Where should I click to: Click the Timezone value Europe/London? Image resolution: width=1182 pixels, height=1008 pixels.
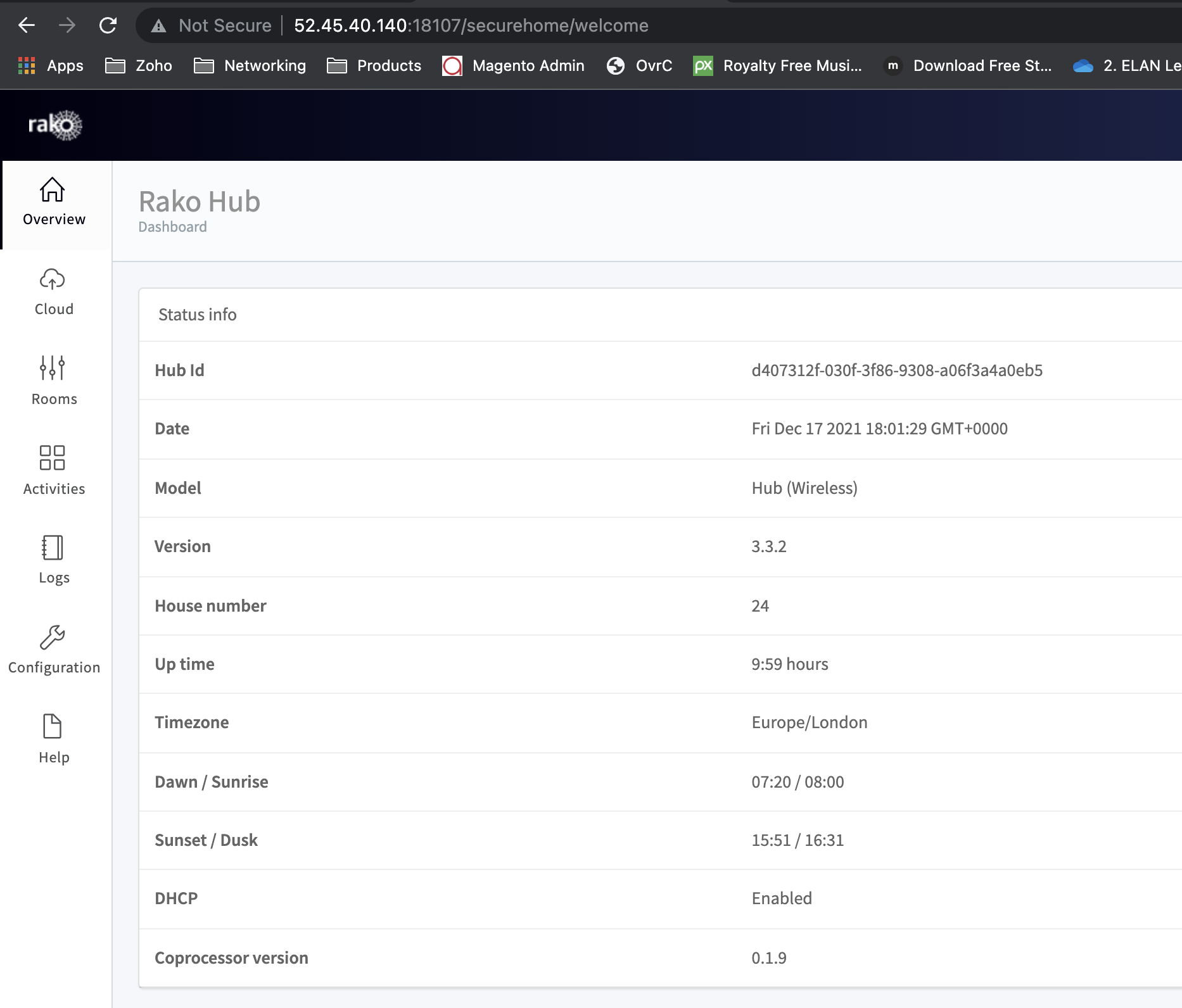click(810, 722)
